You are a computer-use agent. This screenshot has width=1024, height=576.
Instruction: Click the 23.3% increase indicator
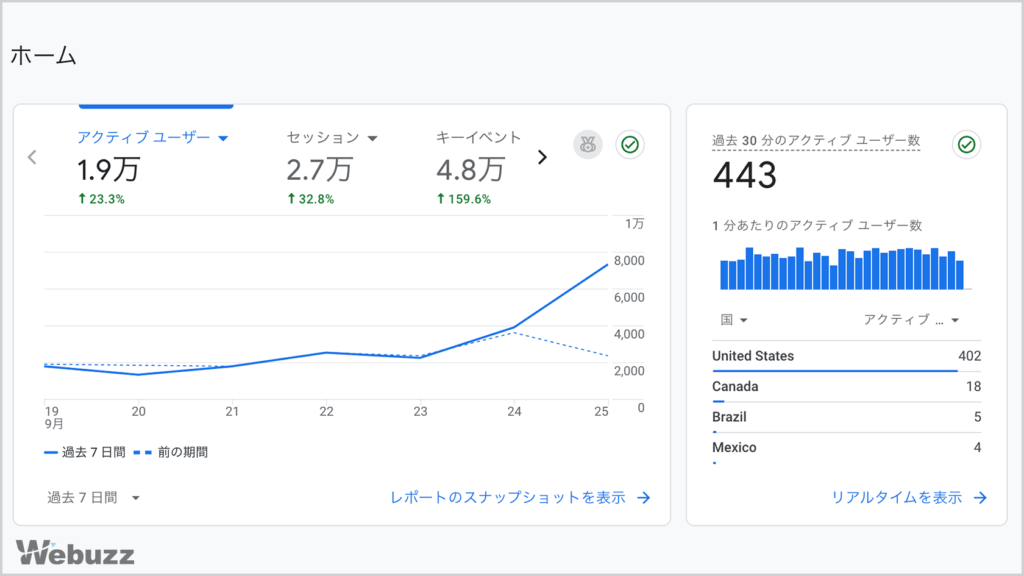tap(101, 199)
